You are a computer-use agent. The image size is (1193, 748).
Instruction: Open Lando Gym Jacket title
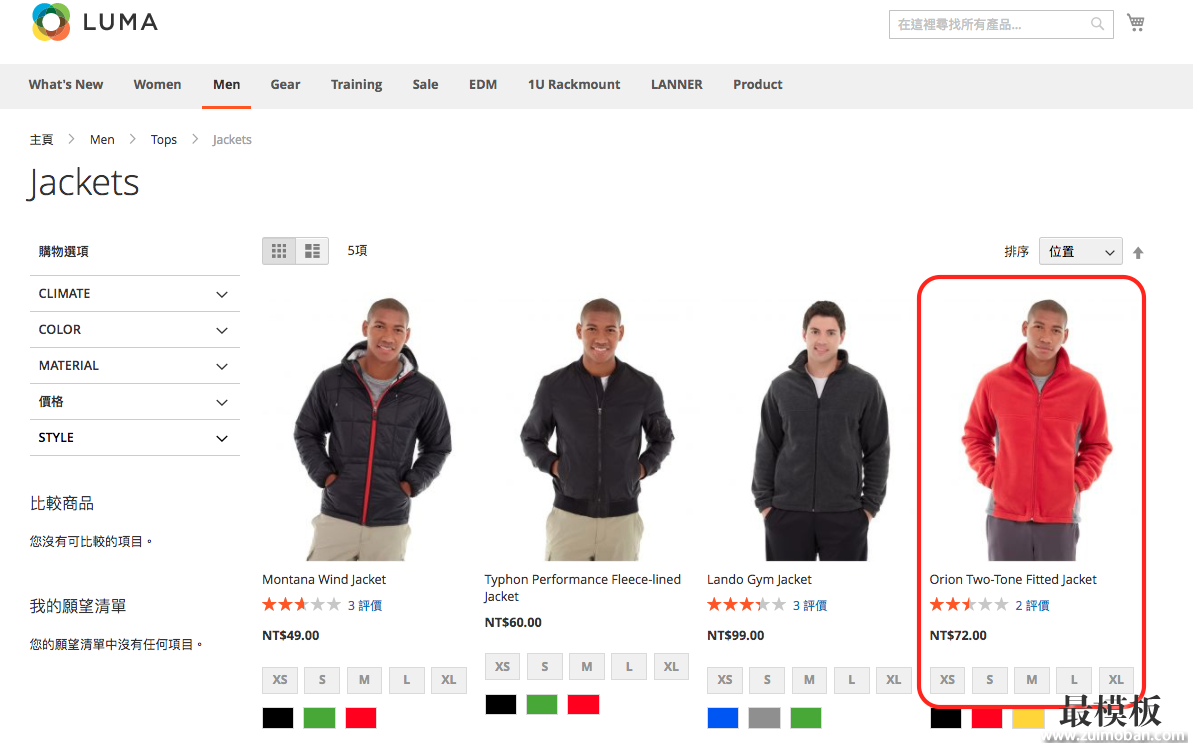coord(759,579)
